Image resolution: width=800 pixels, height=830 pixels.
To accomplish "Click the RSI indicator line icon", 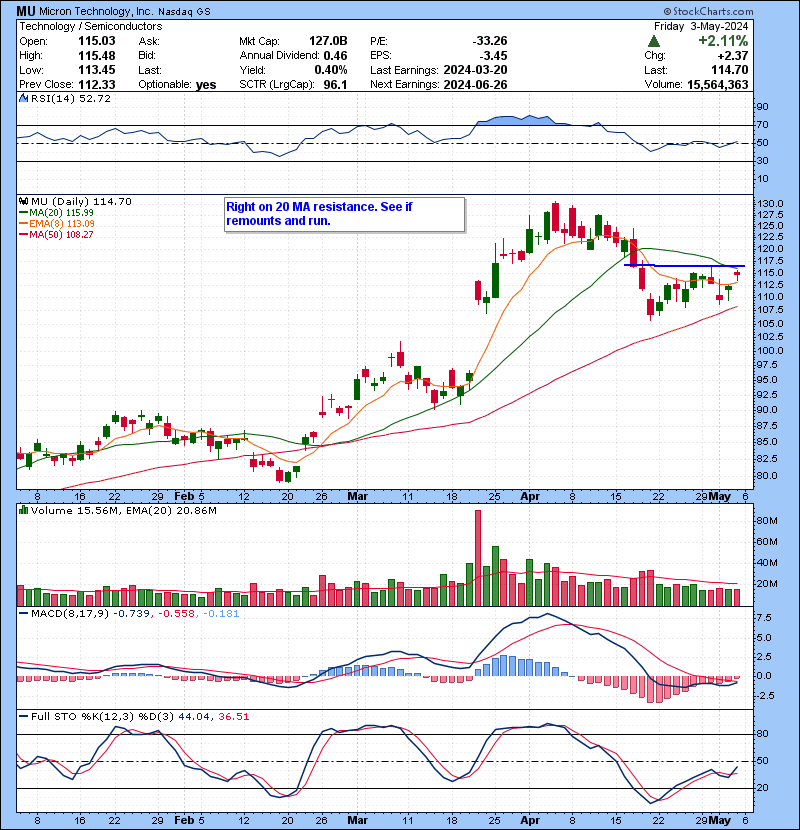I will pos(23,98).
